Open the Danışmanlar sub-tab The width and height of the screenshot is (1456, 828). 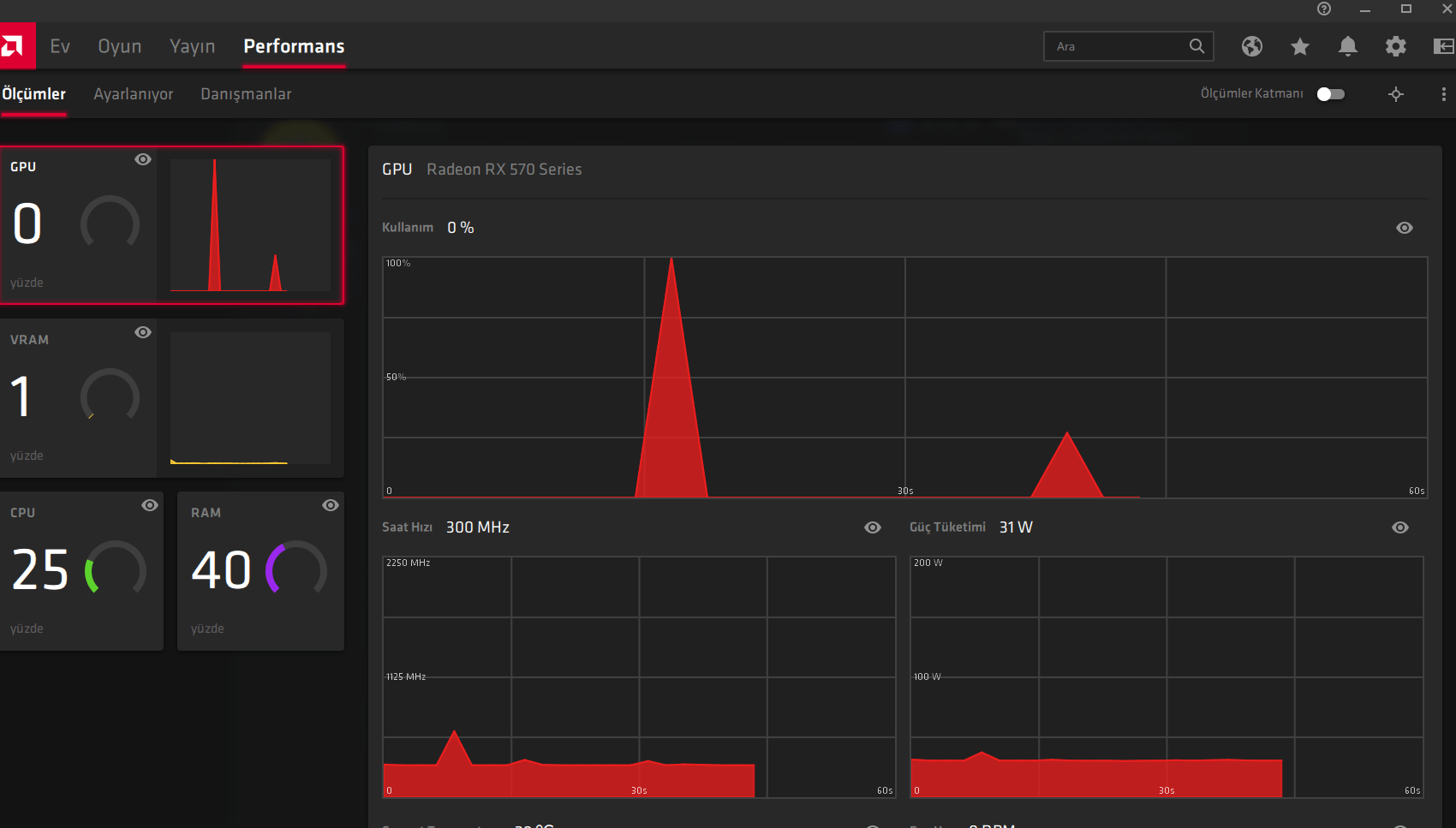point(246,94)
